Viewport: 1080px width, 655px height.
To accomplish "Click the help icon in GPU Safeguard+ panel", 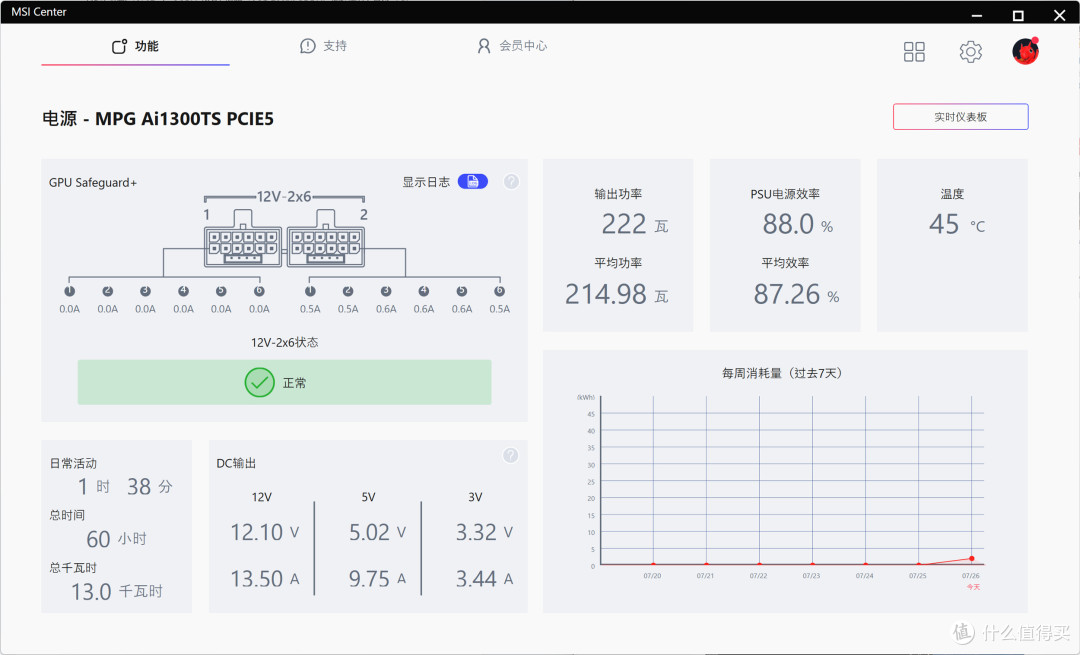I will tap(511, 181).
